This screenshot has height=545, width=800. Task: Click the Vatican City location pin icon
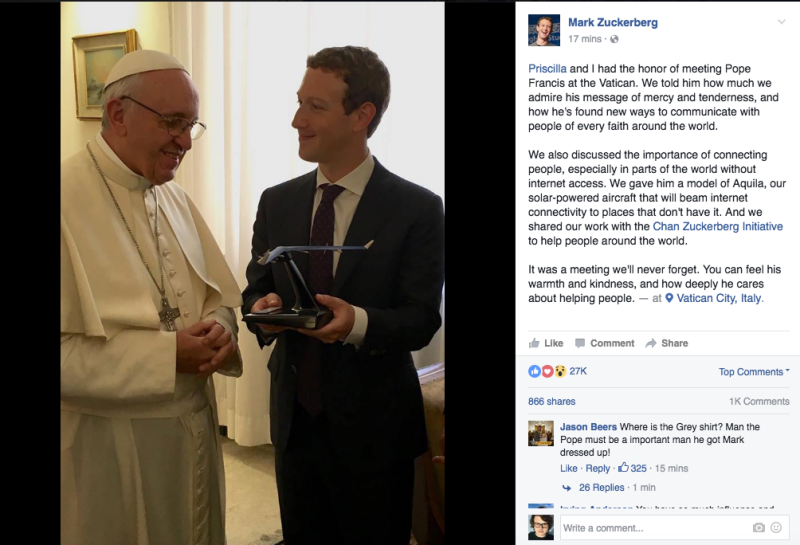click(x=669, y=298)
